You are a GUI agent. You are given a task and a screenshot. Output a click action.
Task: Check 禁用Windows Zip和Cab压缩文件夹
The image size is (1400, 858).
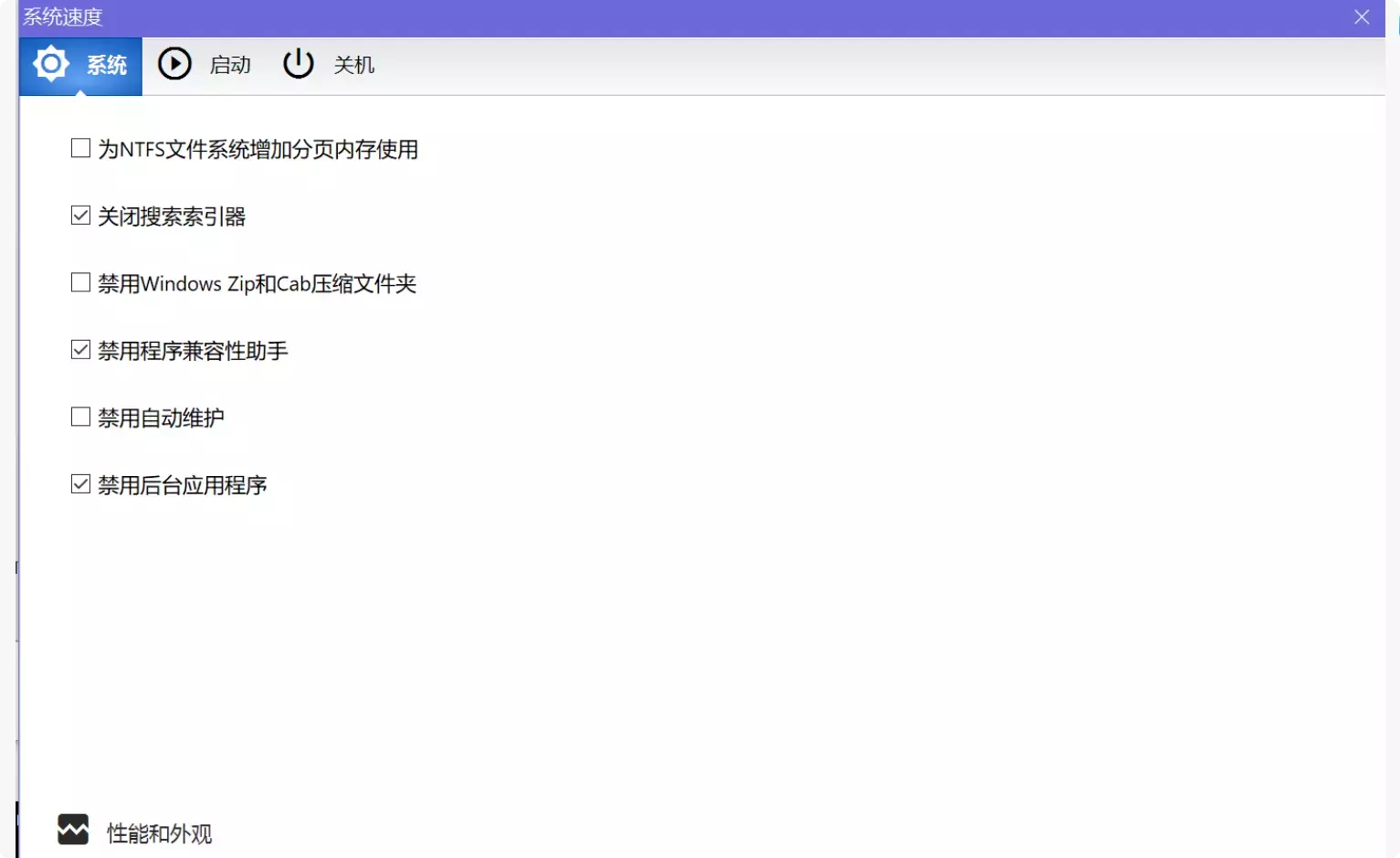[x=79, y=282]
